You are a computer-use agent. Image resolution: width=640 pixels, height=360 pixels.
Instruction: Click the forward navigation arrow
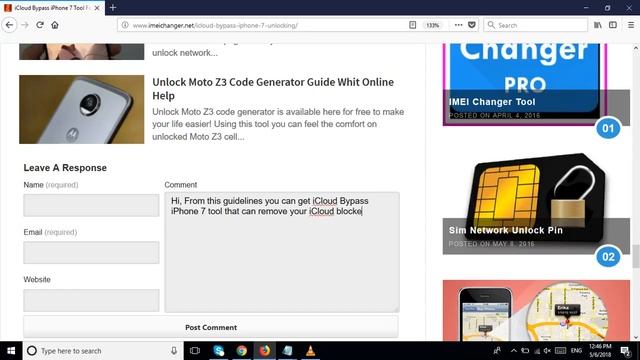coord(25,25)
